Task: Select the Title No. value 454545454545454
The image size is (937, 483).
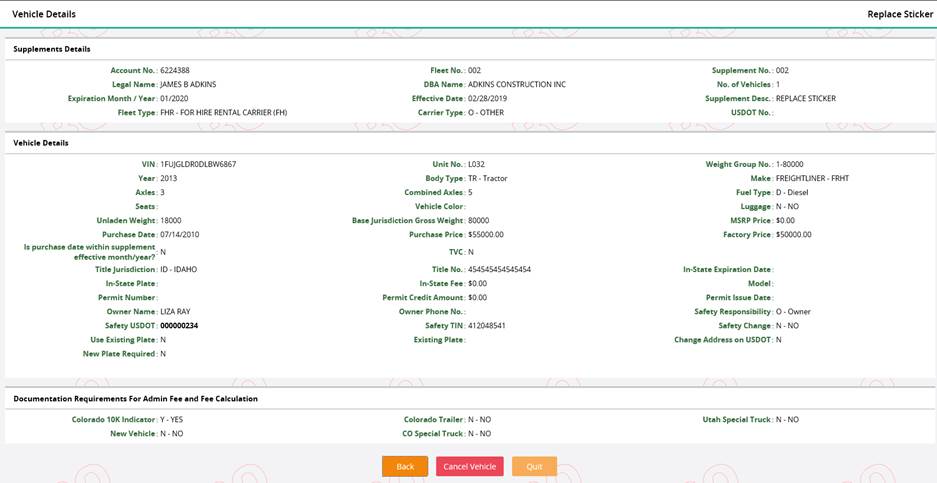Action: point(499,270)
